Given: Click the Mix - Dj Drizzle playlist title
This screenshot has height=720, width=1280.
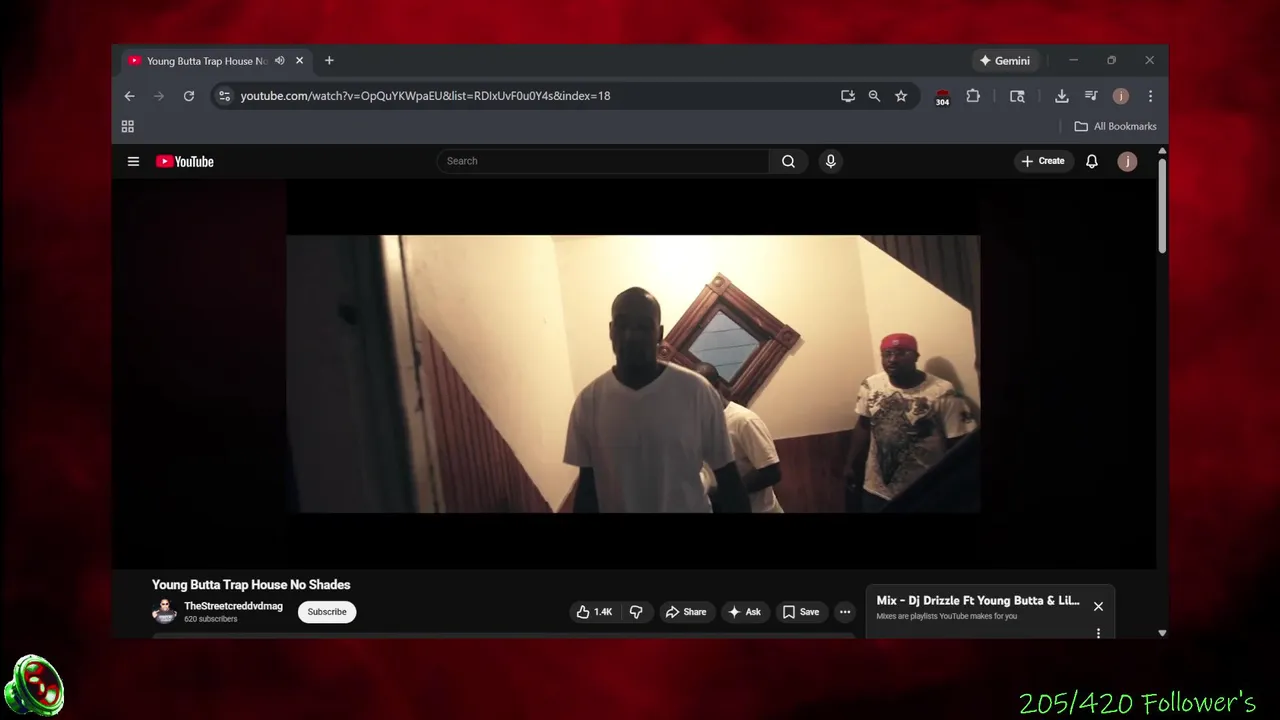Looking at the screenshot, I should pos(978,601).
